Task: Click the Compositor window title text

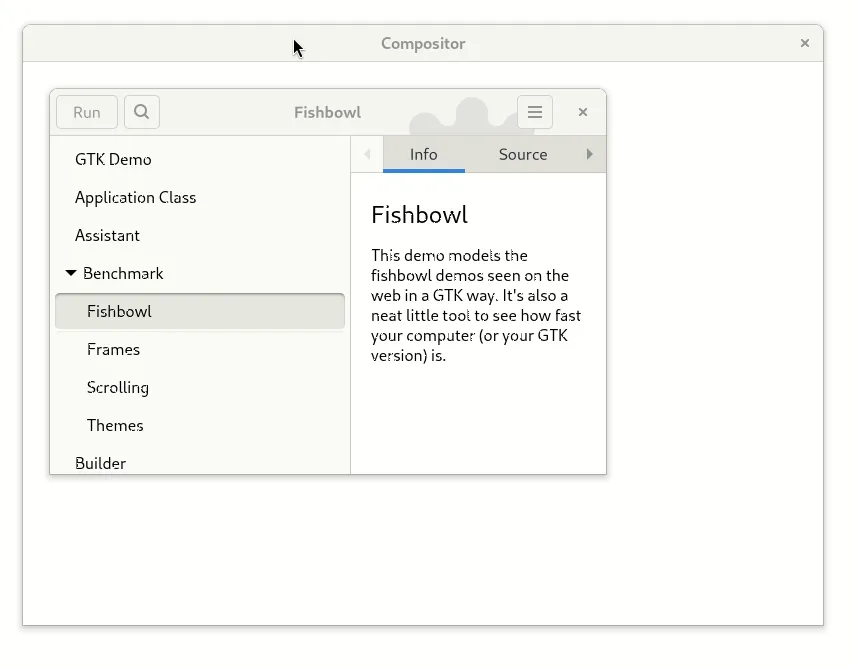Action: pyautogui.click(x=423, y=43)
